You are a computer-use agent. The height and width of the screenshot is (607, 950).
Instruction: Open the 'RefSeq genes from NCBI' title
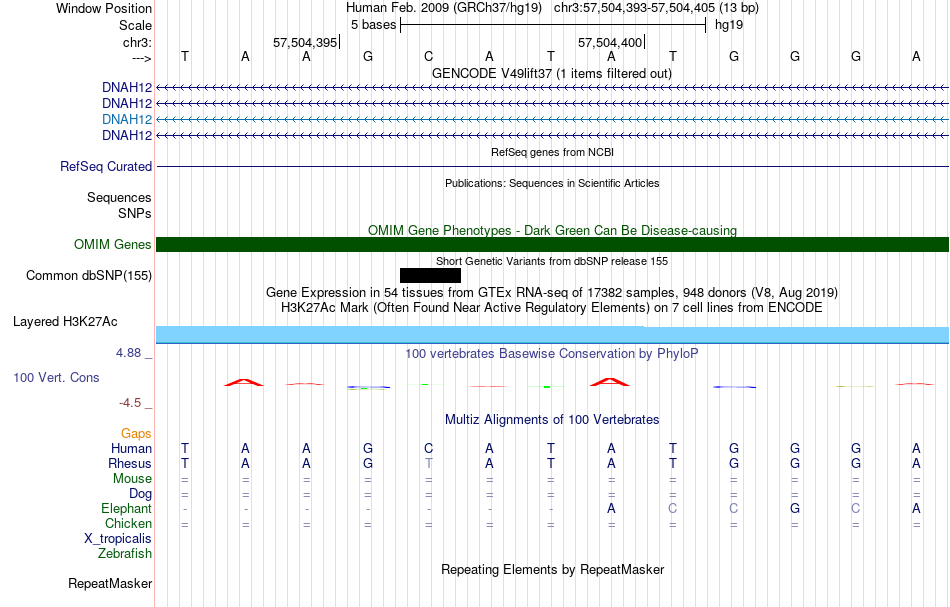(x=552, y=152)
